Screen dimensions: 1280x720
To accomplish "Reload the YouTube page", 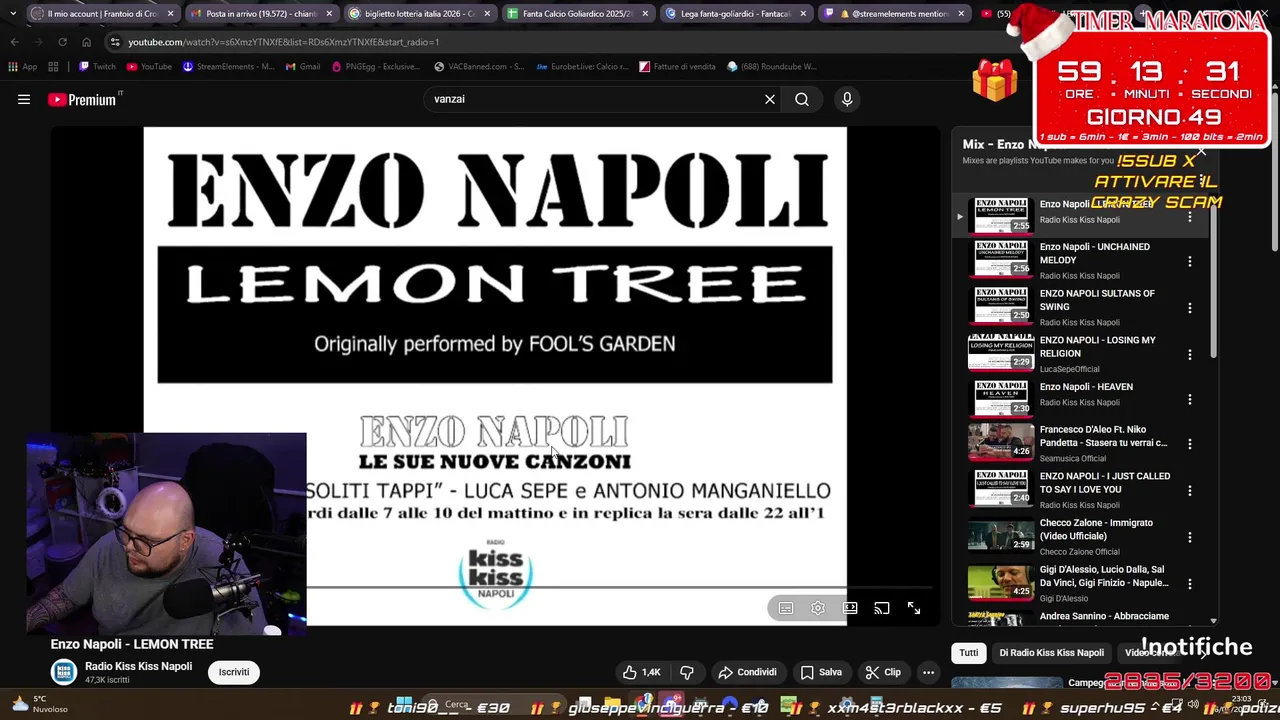I will pyautogui.click(x=62, y=42).
